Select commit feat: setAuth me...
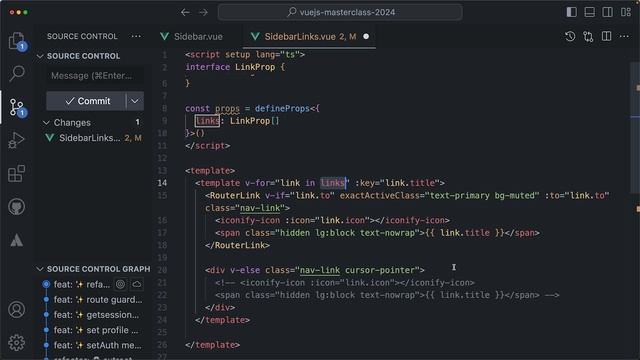The image size is (640, 360). [x=98, y=345]
